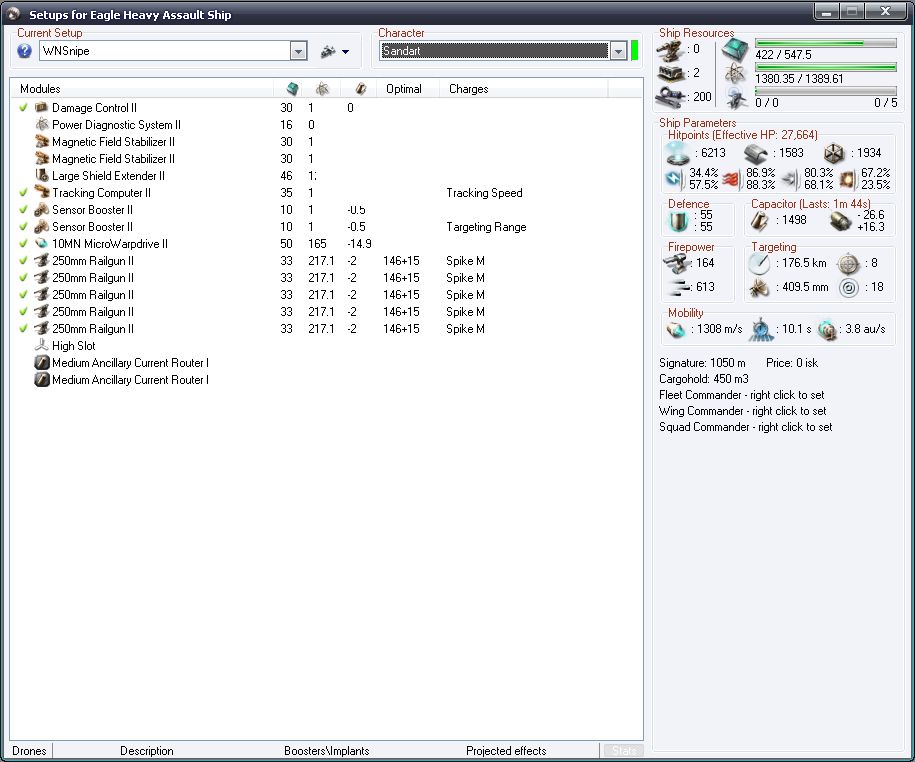Click the Cargohold: 450 m3 text
The image size is (915, 762).
tap(704, 379)
